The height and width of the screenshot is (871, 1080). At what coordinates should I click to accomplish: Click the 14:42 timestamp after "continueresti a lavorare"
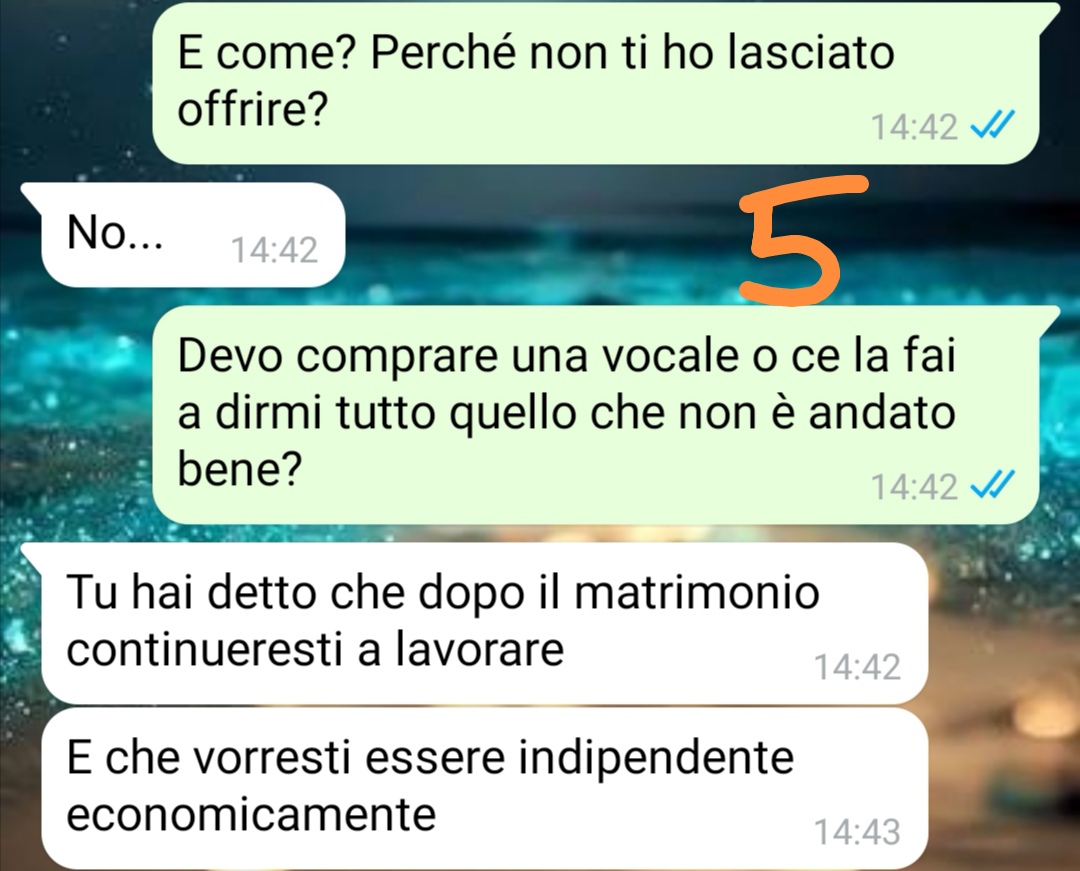857,667
